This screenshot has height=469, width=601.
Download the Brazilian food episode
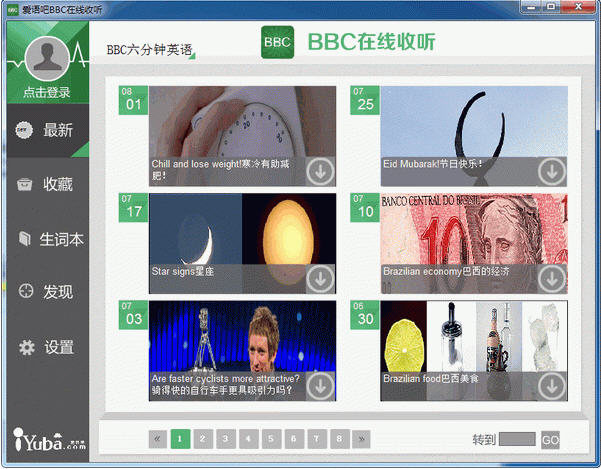tap(552, 386)
